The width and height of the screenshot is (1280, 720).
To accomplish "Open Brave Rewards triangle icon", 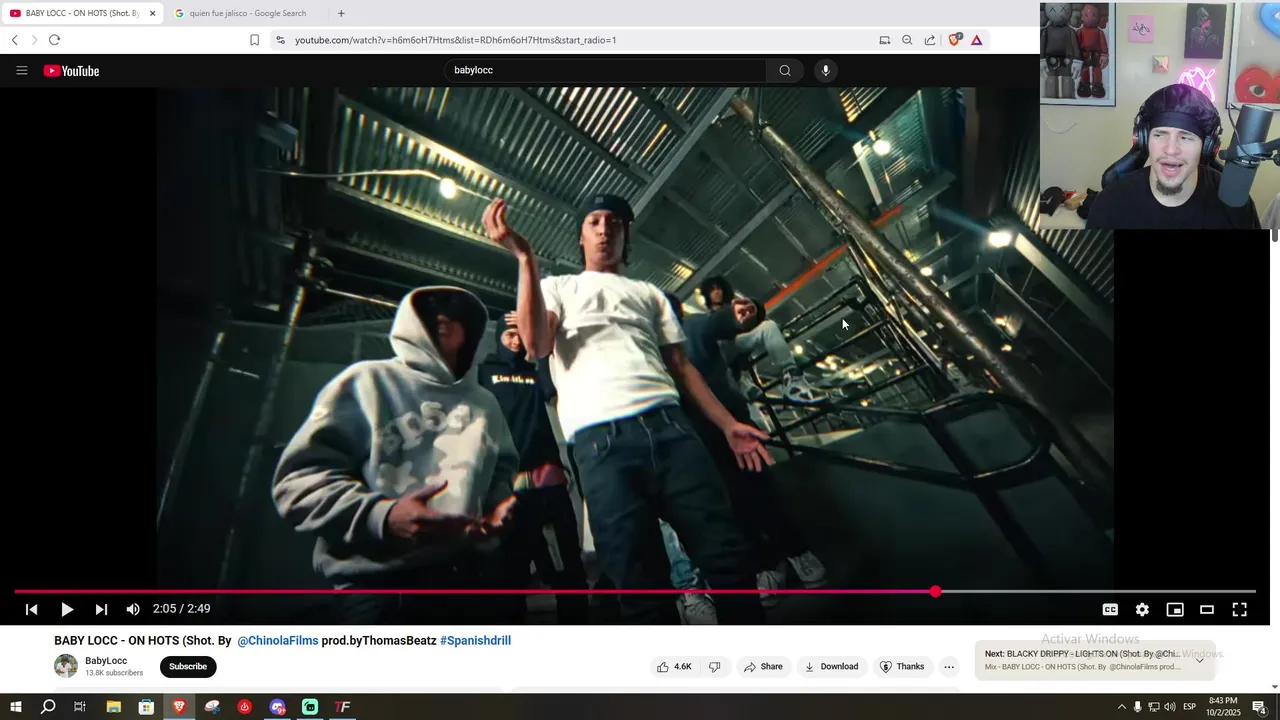I will 976,40.
